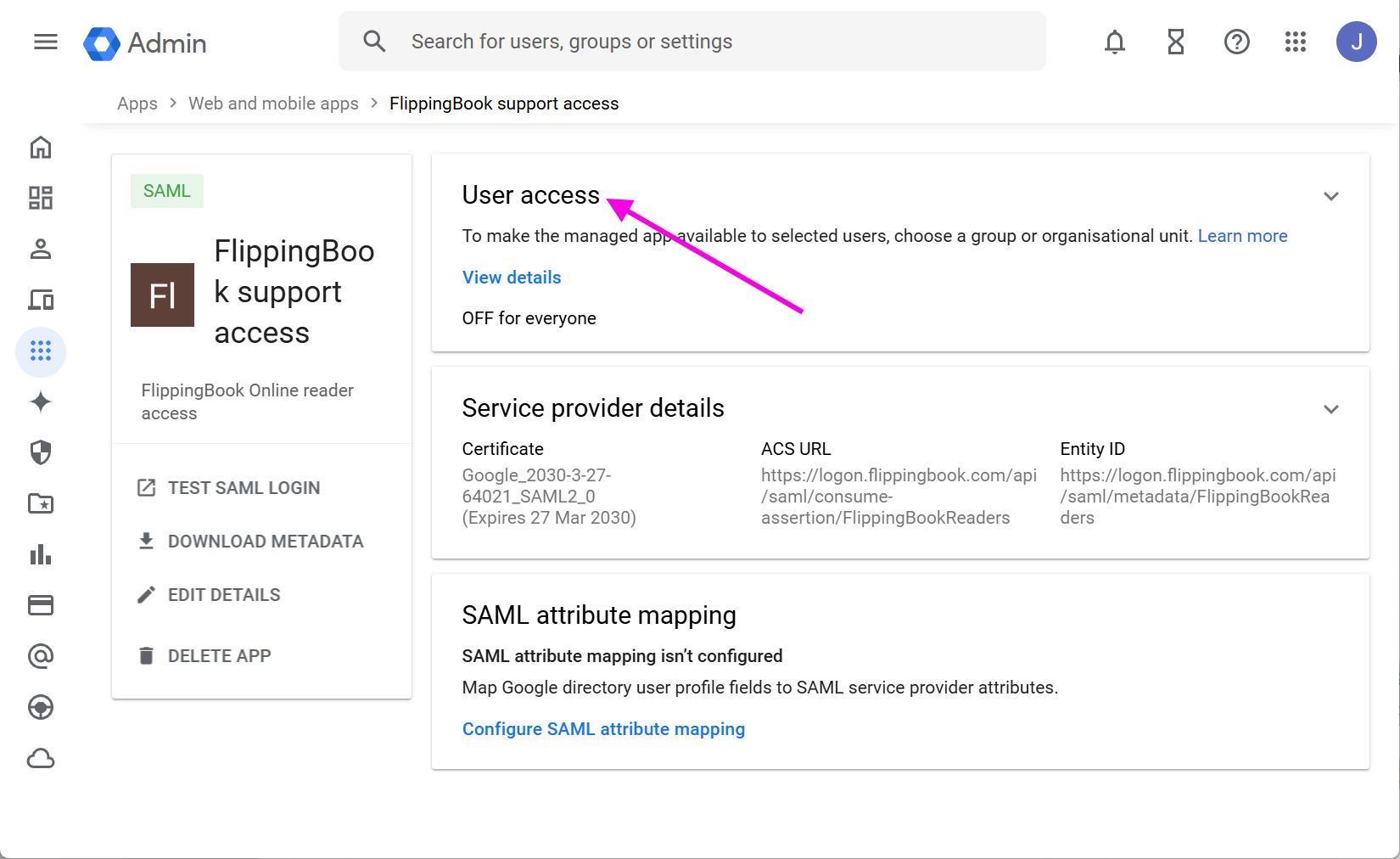This screenshot has height=859, width=1400.
Task: Open Directory users icon in sidebar
Action: coord(41,249)
